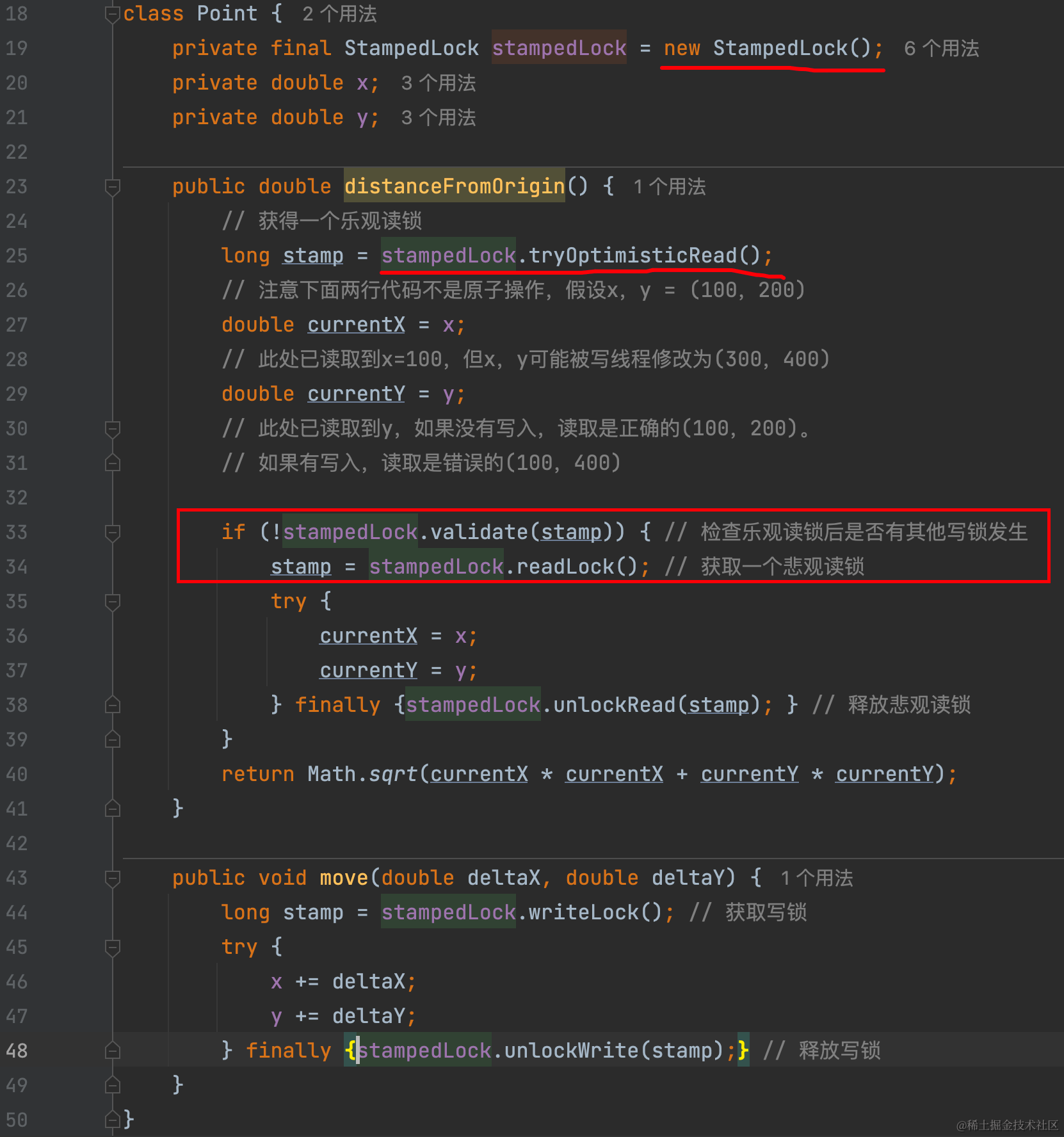Toggle the fold end marker on line 41

[x=113, y=809]
